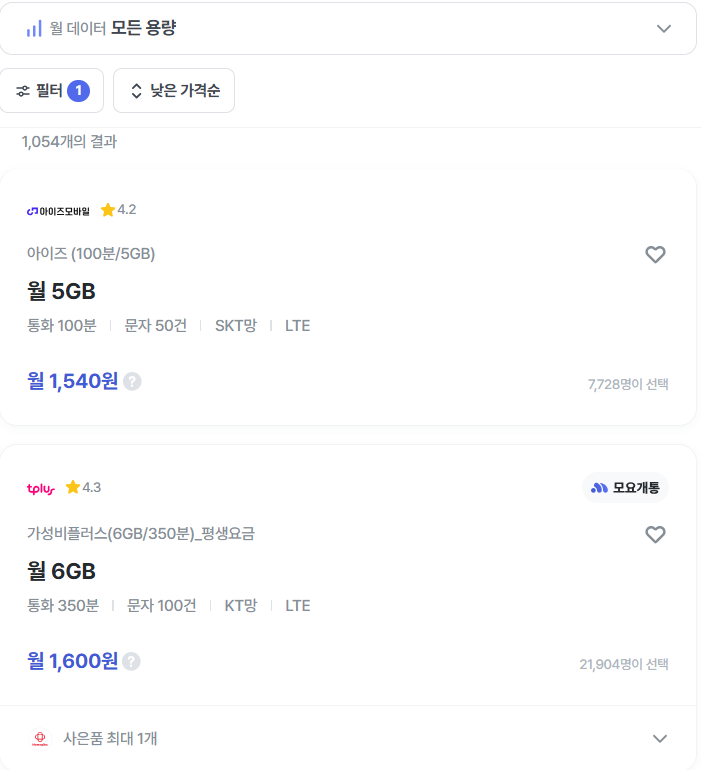Open the 필터 button
The image size is (701, 770).
click(x=52, y=91)
